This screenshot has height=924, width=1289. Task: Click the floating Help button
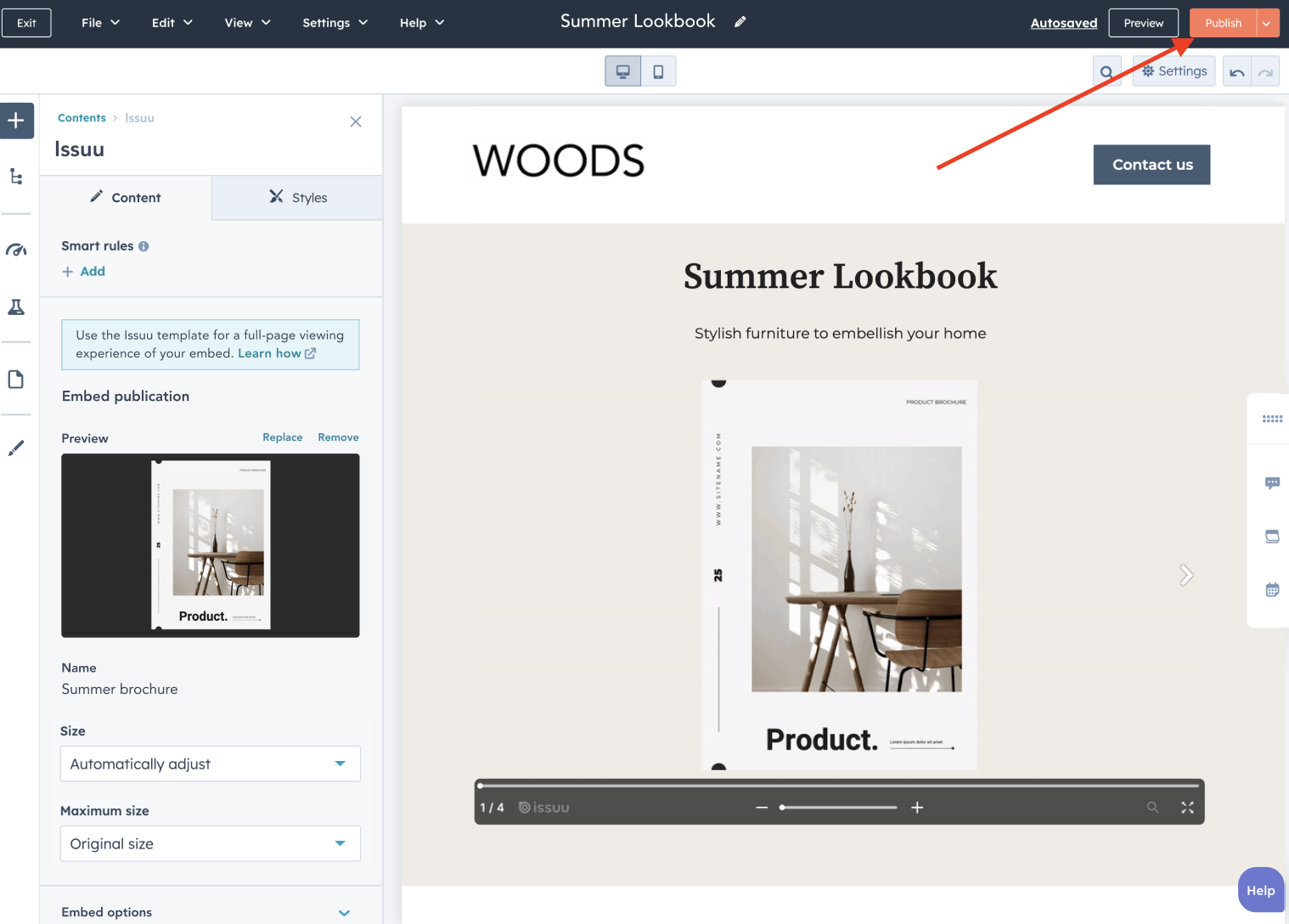coord(1261,890)
